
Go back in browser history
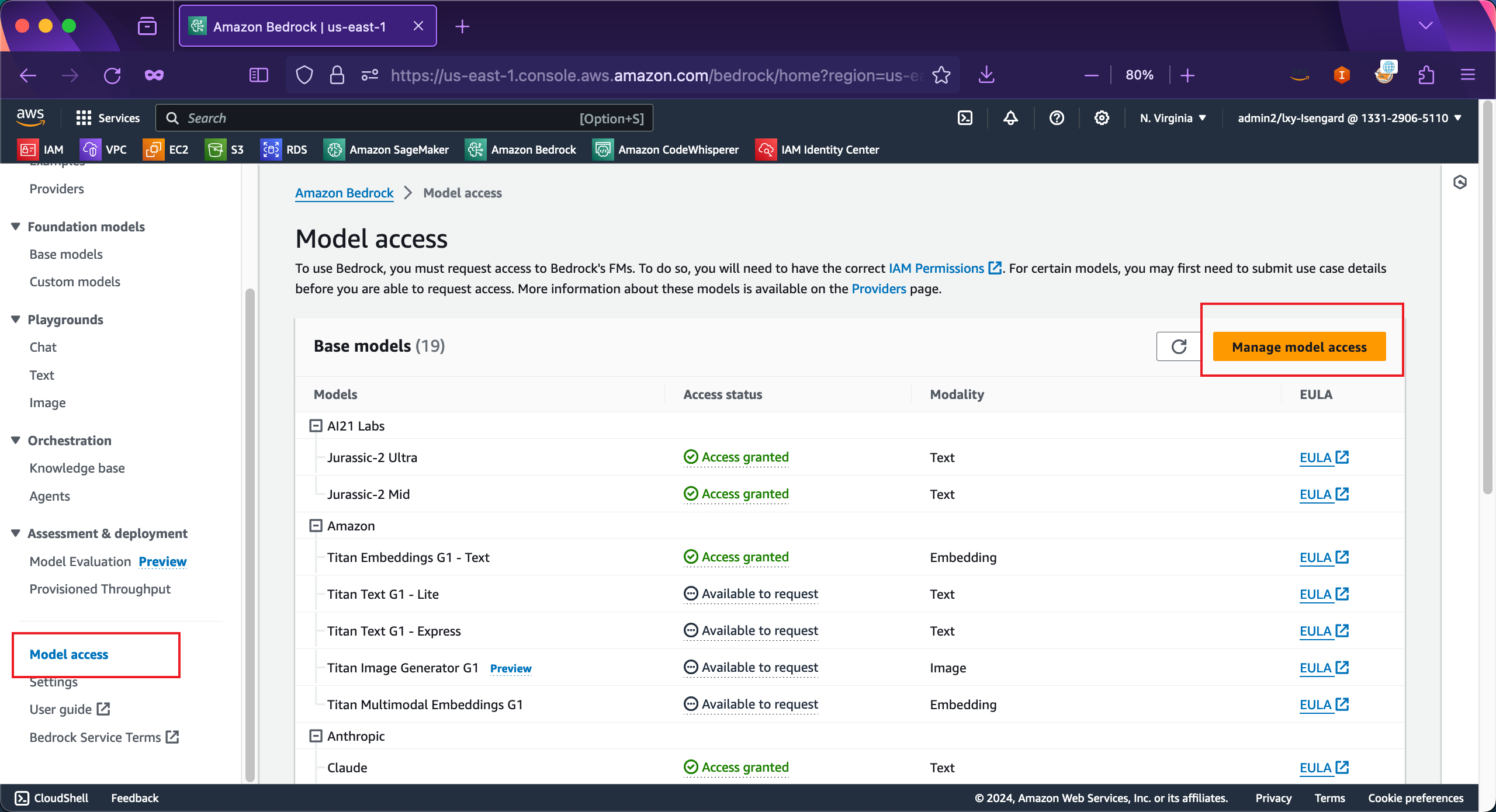pyautogui.click(x=28, y=75)
